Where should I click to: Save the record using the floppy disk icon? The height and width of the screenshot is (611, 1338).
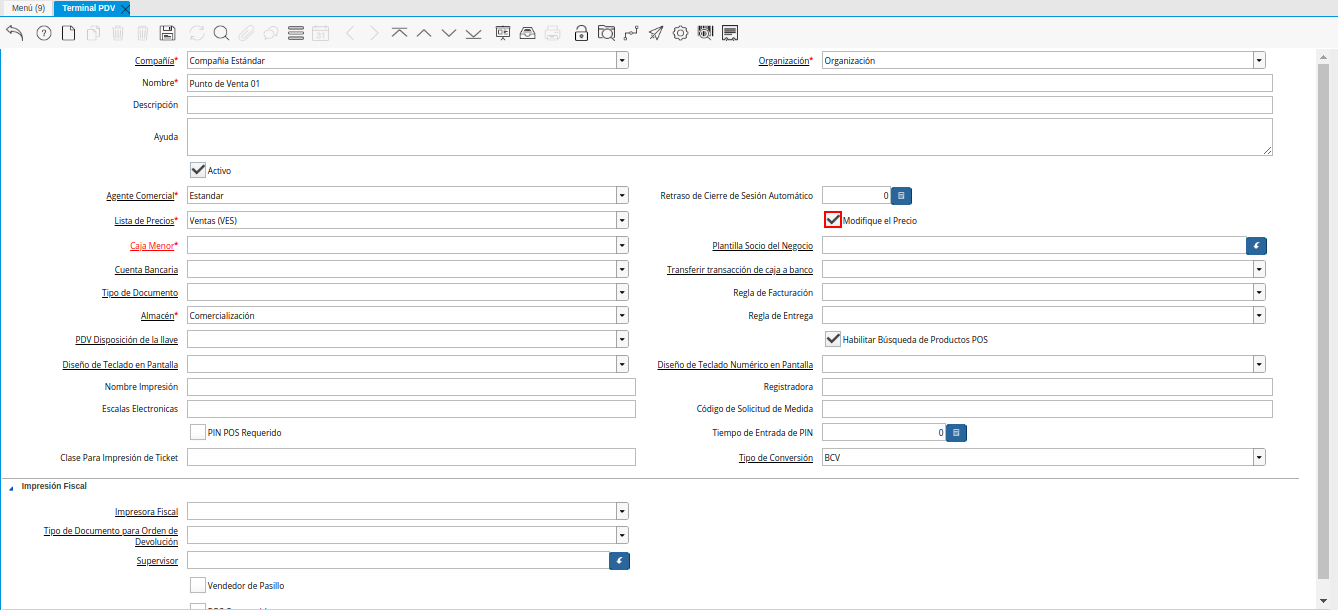168,33
